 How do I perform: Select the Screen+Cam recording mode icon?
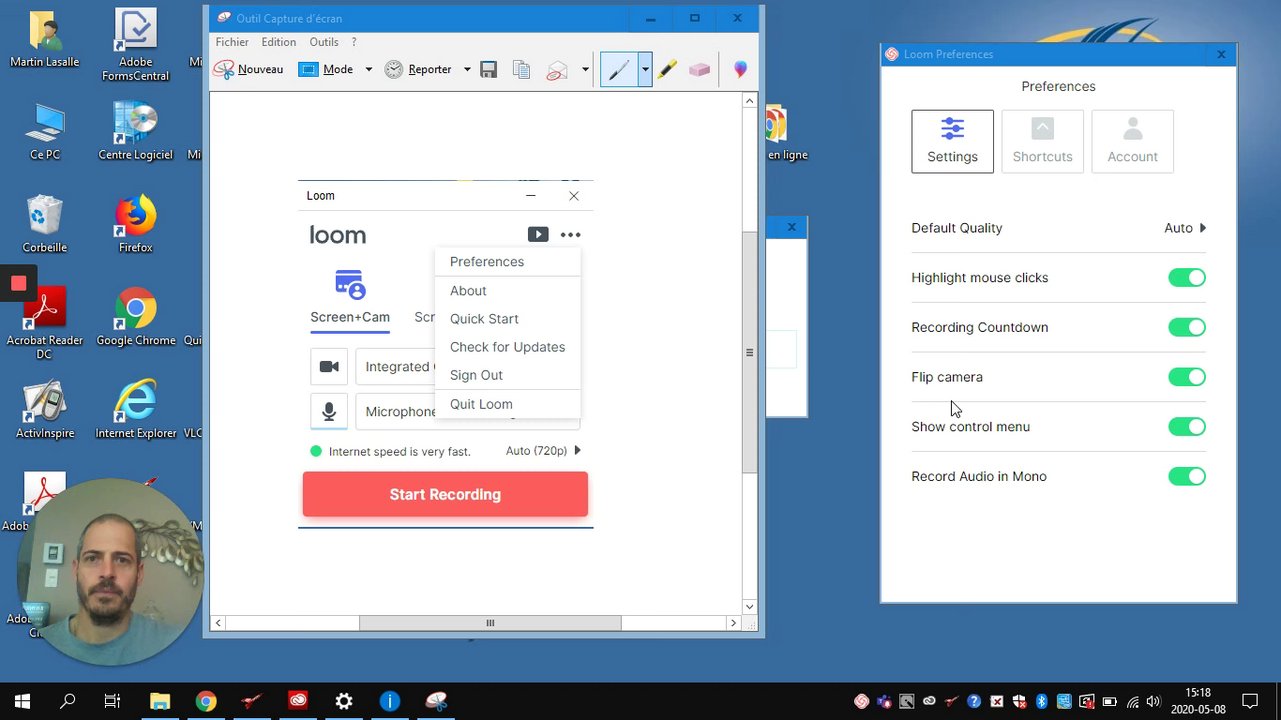pyautogui.click(x=350, y=284)
